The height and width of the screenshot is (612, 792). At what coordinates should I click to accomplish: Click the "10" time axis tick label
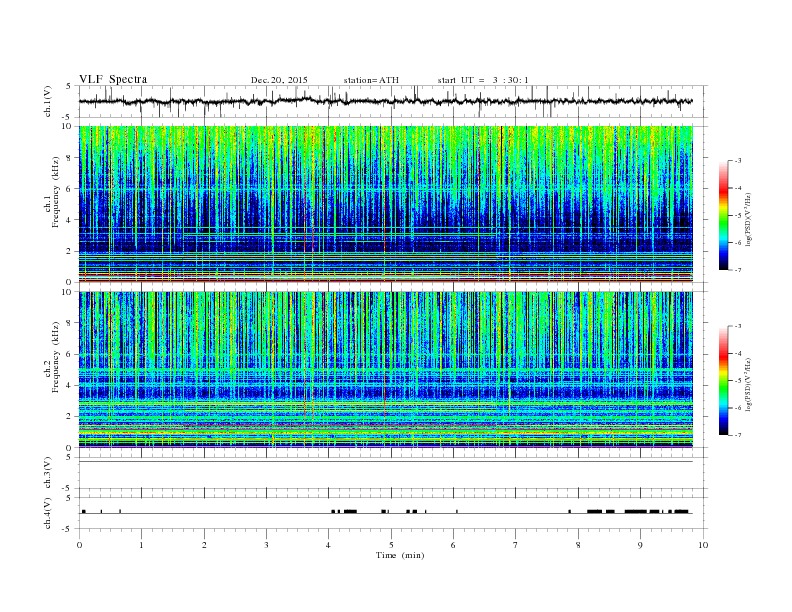click(x=703, y=545)
